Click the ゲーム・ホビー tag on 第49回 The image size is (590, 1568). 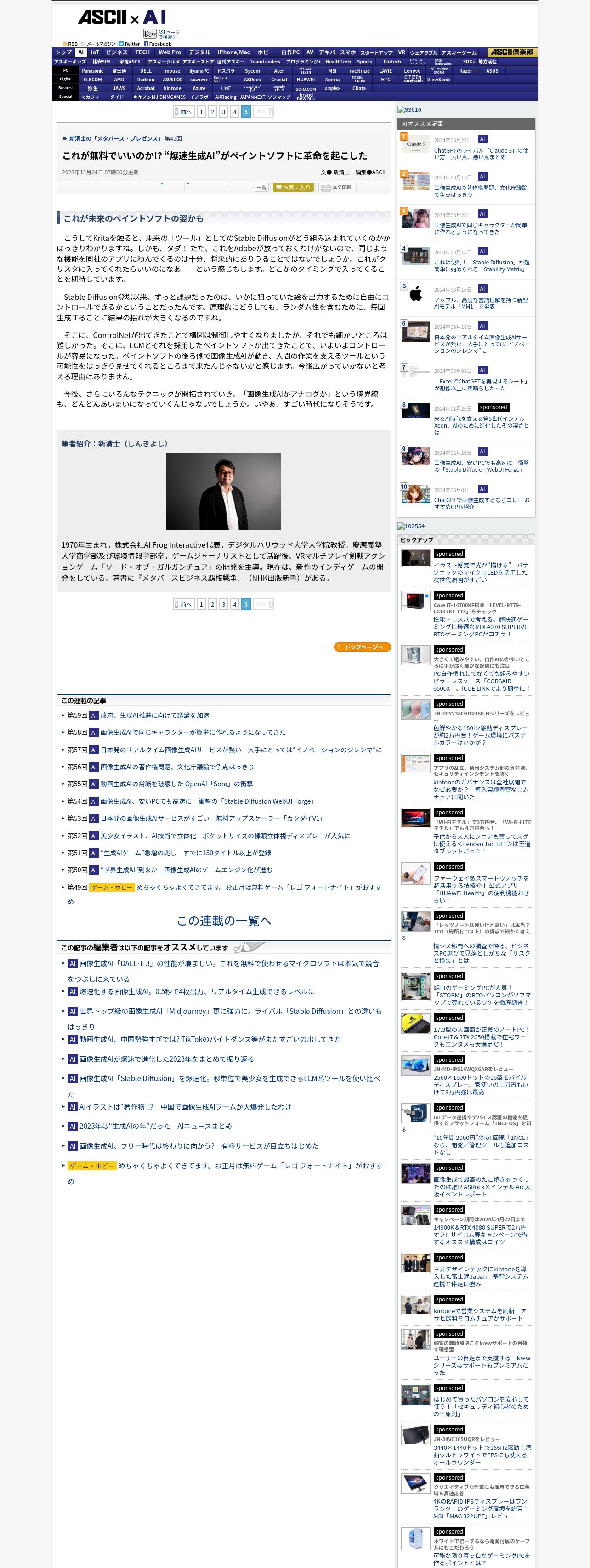pyautogui.click(x=112, y=887)
